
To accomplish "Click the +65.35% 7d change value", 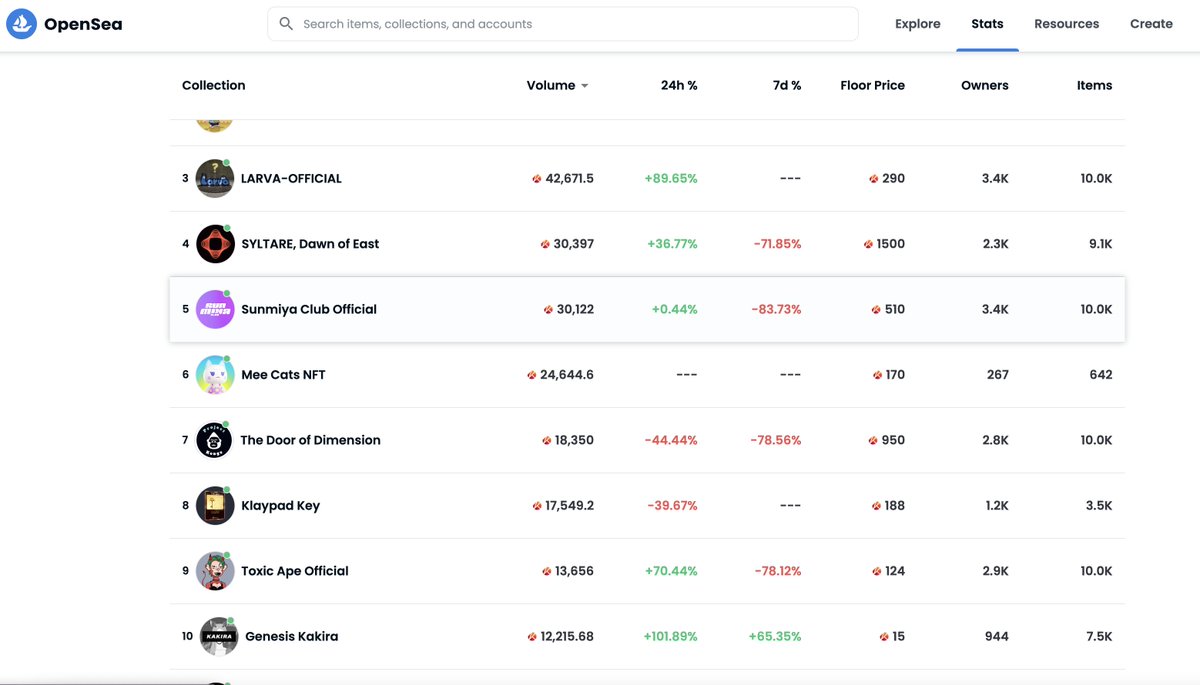I will tap(775, 637).
